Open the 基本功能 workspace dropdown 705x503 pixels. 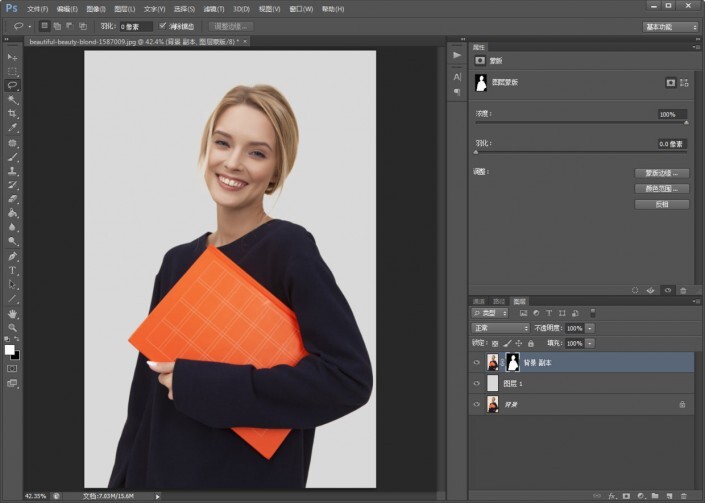671,26
